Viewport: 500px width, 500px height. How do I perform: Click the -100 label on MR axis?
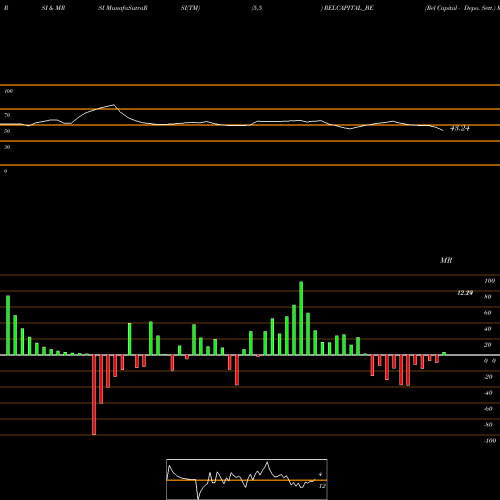point(490,441)
